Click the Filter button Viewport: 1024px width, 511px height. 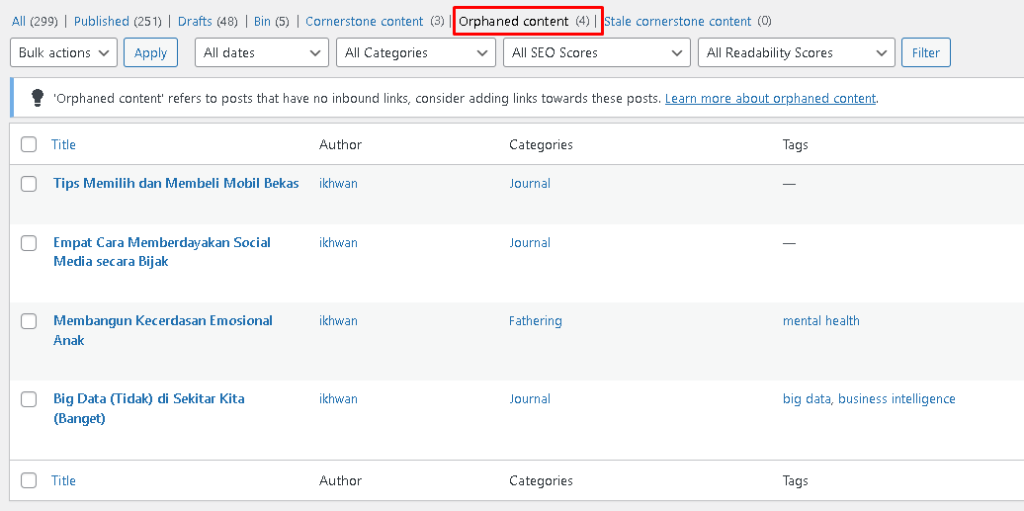926,53
